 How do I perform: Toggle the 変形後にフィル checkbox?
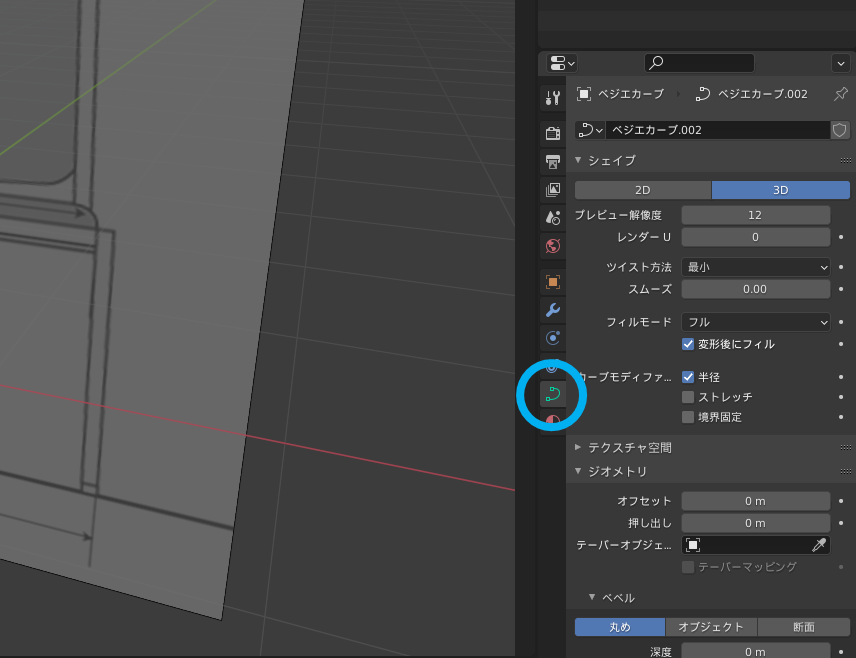click(x=688, y=344)
